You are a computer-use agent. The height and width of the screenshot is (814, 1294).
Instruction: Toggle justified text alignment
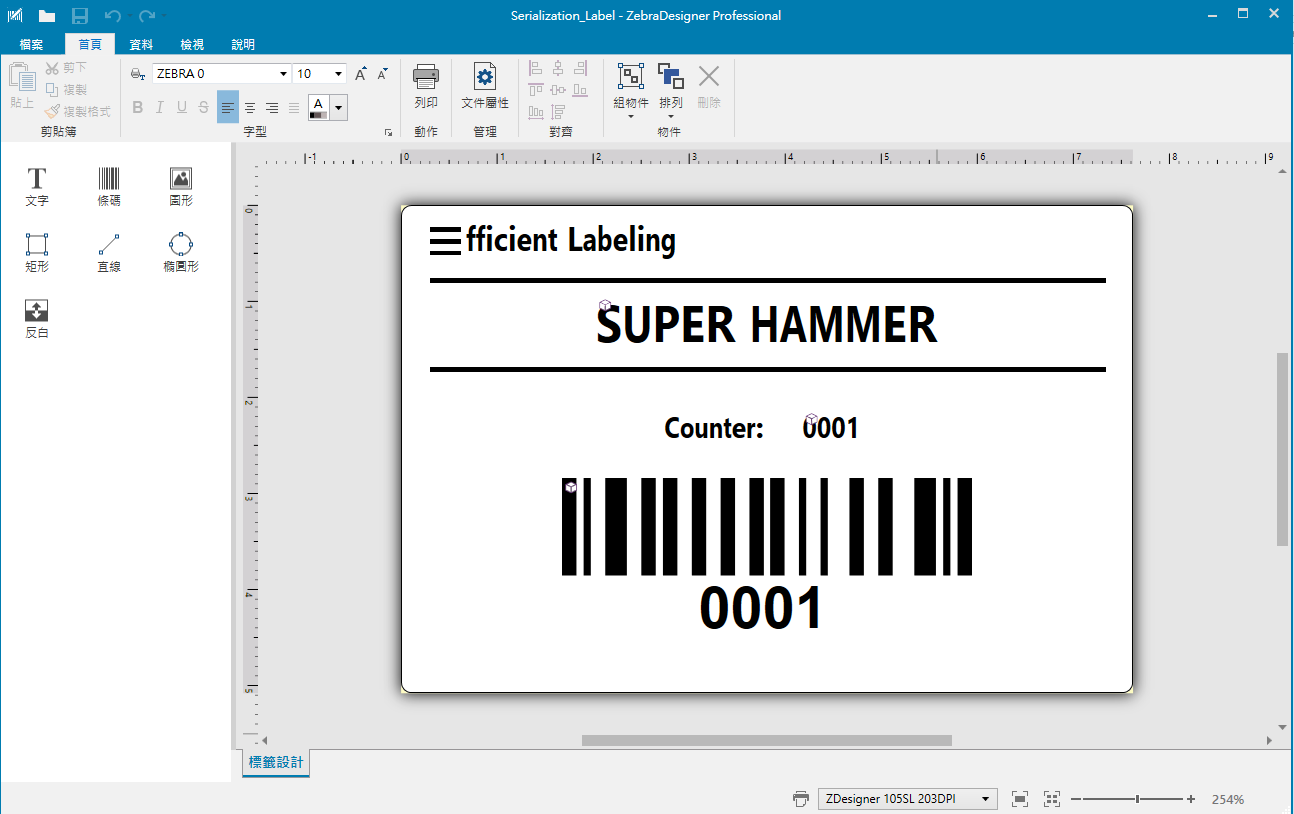pyautogui.click(x=294, y=108)
